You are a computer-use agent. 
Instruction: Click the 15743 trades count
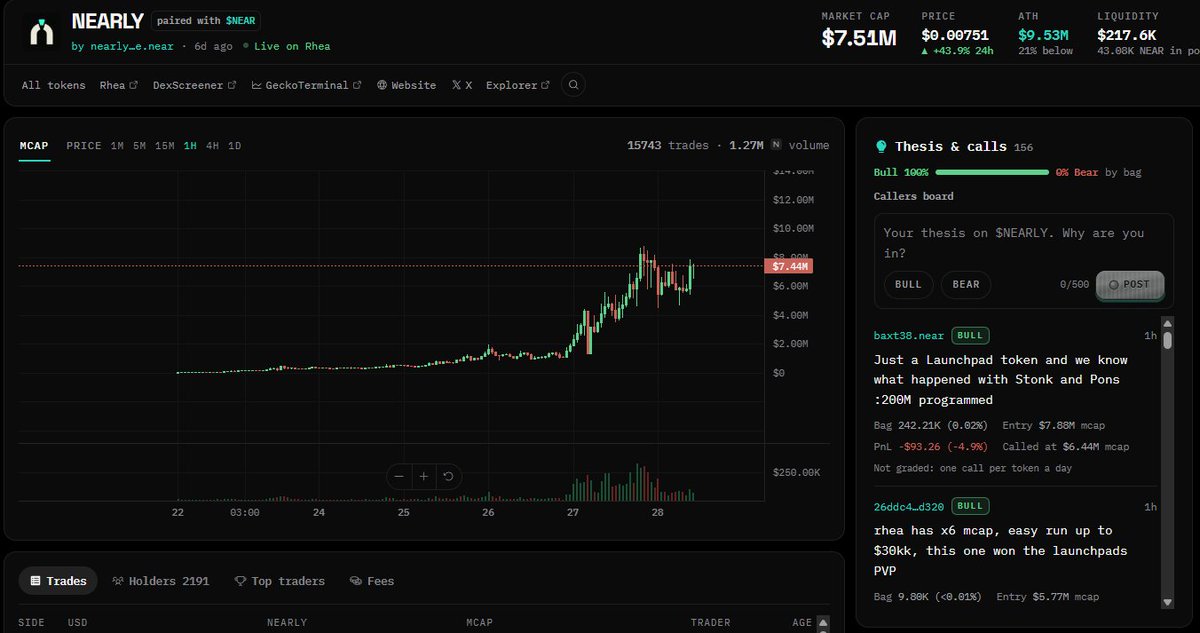tap(668, 145)
